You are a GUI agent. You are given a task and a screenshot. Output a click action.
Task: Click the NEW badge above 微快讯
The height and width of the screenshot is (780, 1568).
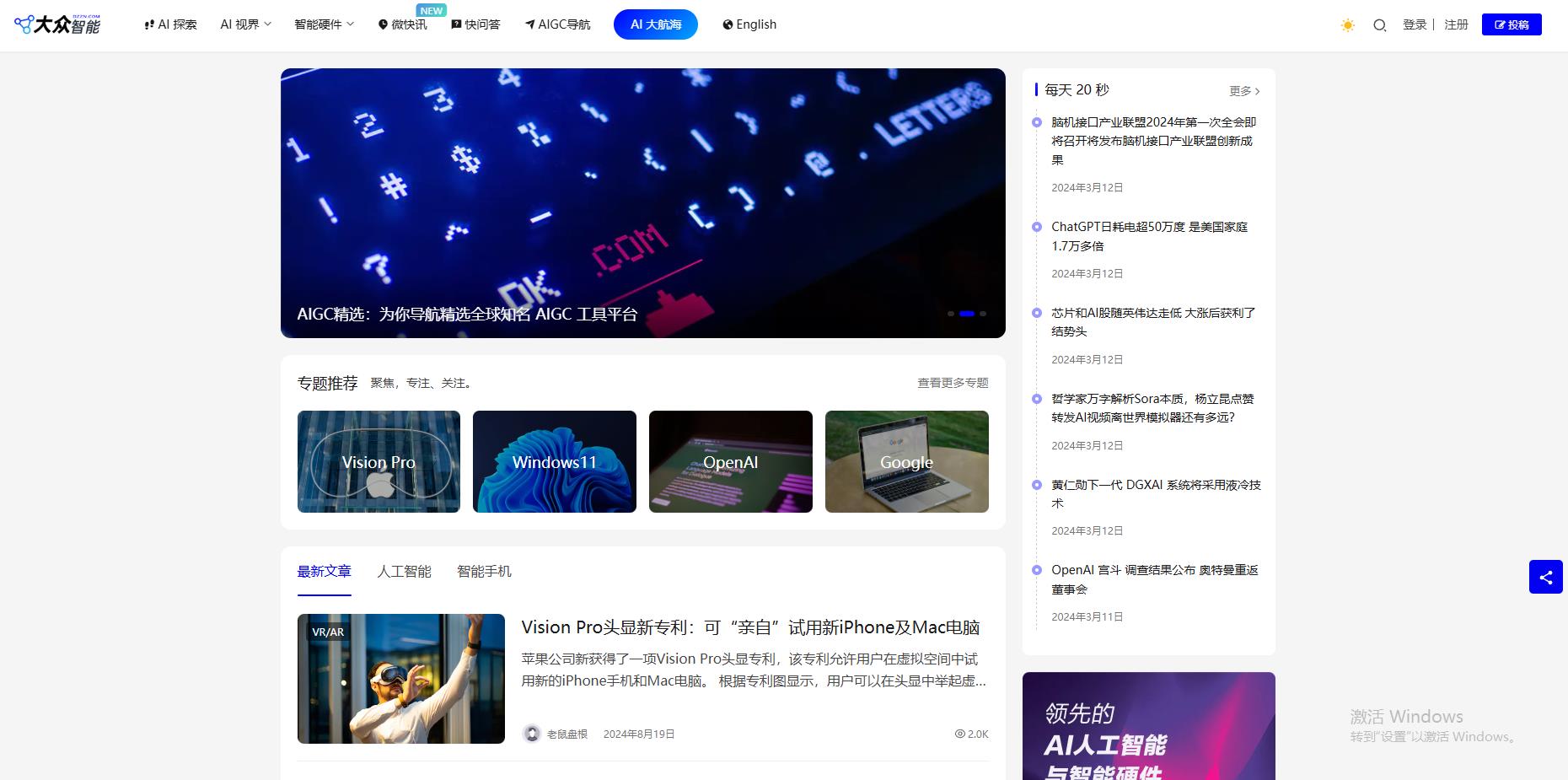pyautogui.click(x=432, y=10)
